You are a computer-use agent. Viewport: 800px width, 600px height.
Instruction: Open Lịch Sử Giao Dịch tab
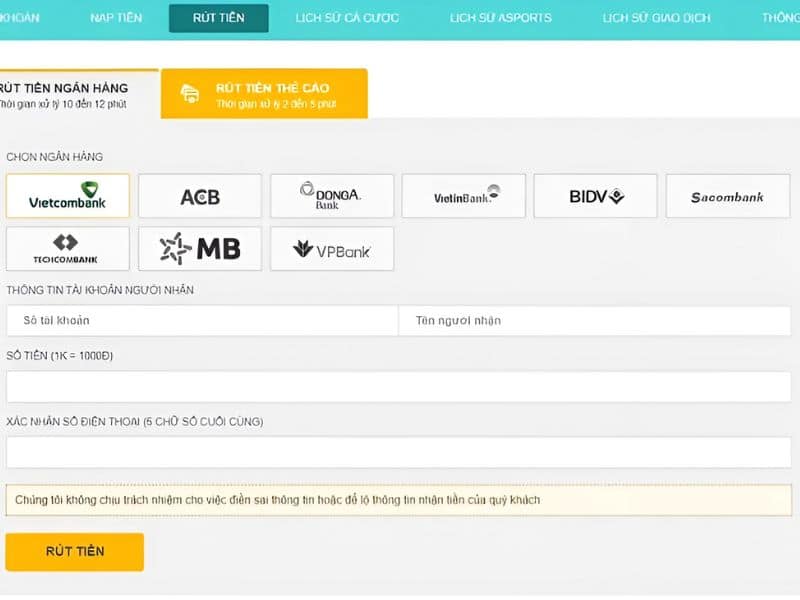[656, 18]
